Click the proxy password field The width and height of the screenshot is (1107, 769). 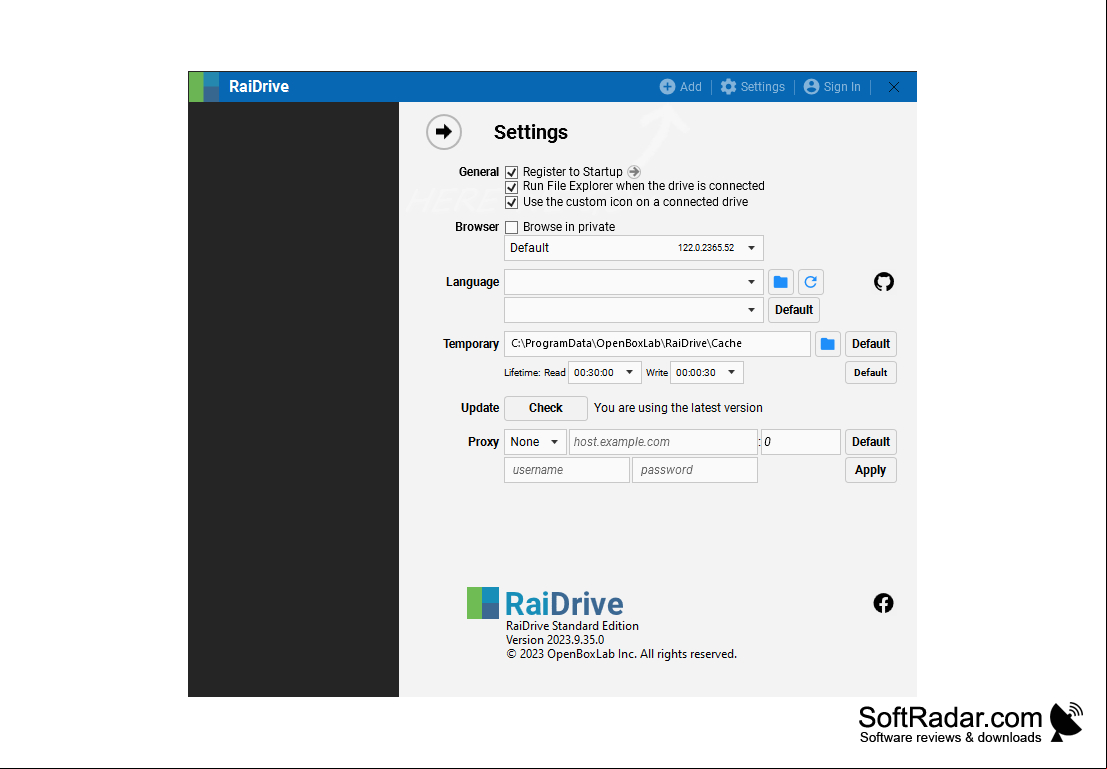click(x=695, y=470)
